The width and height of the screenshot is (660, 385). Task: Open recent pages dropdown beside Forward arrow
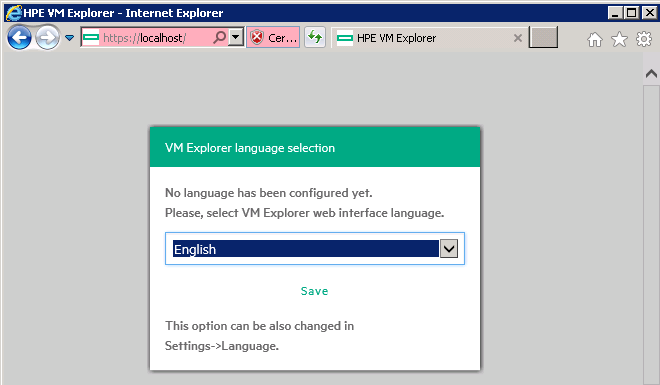69,38
